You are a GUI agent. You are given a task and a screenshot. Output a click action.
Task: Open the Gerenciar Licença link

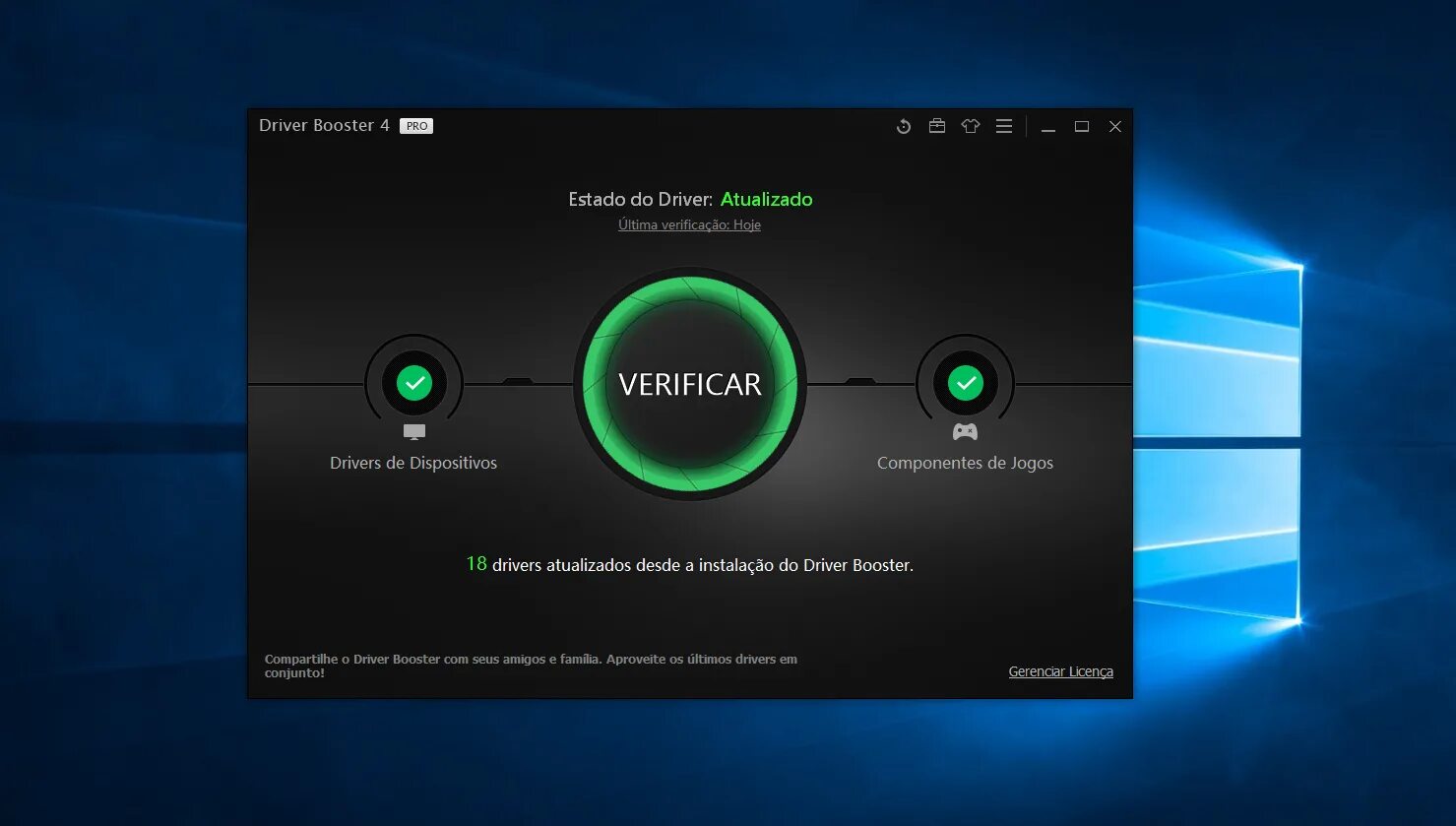point(1060,671)
